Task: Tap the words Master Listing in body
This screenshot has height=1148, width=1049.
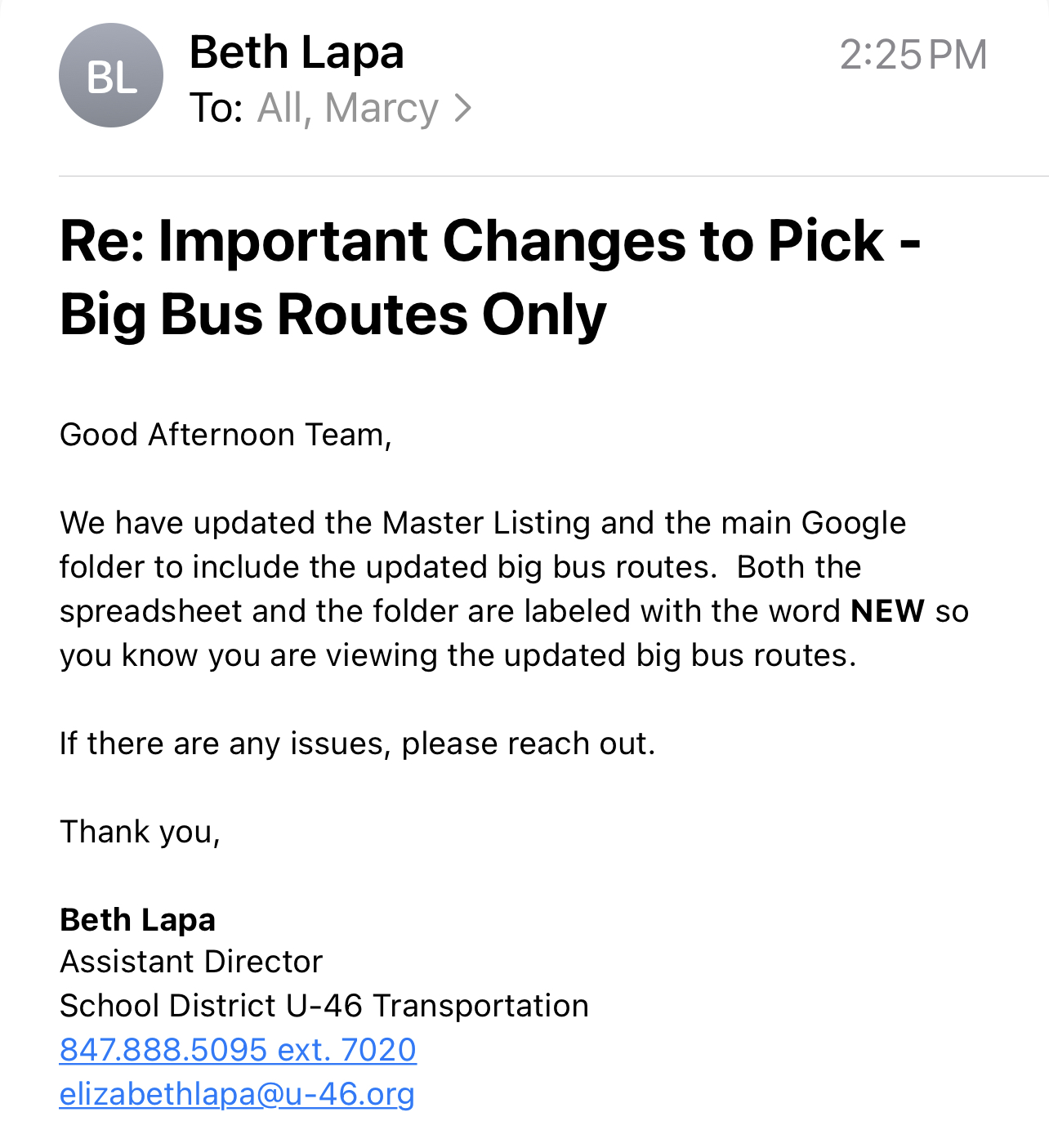Action: click(x=486, y=523)
